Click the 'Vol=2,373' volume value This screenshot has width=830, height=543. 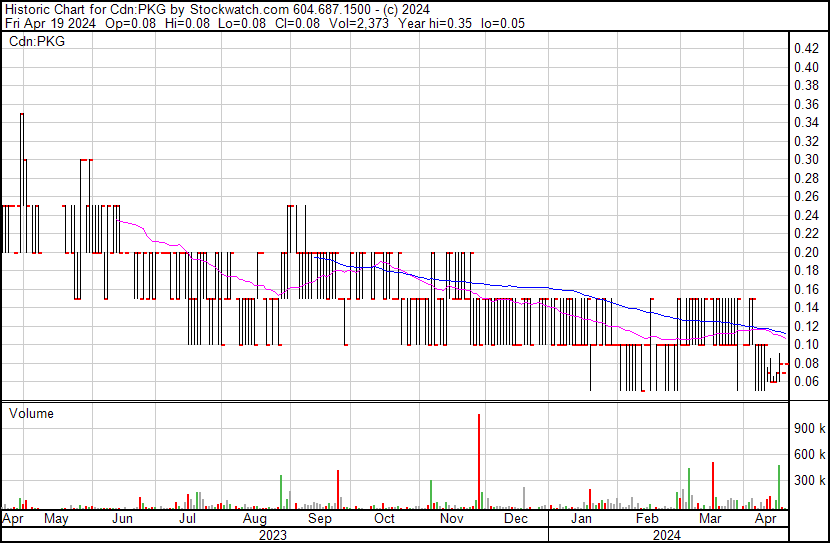(x=359, y=23)
